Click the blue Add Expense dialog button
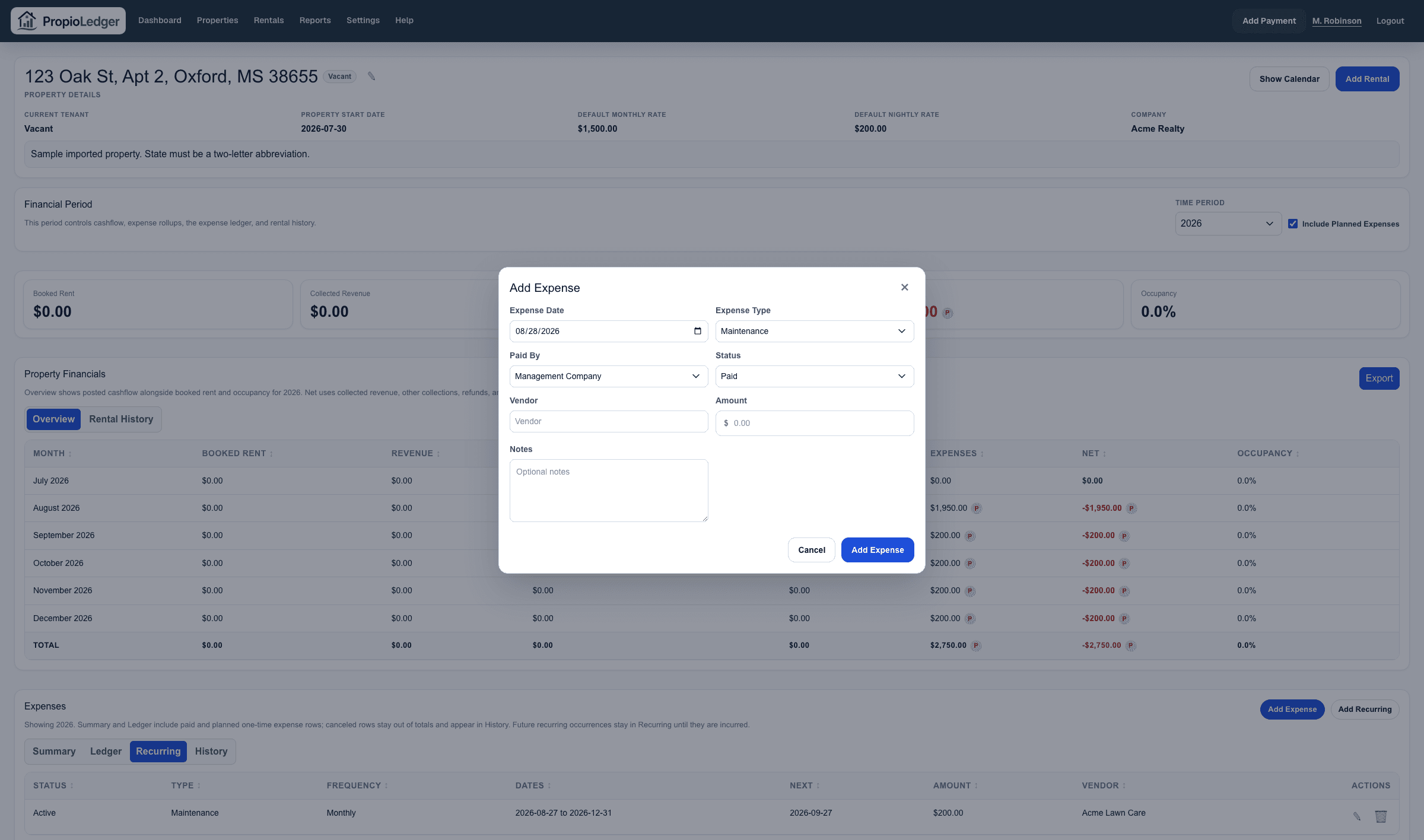Image resolution: width=1424 pixels, height=840 pixels. [878, 550]
